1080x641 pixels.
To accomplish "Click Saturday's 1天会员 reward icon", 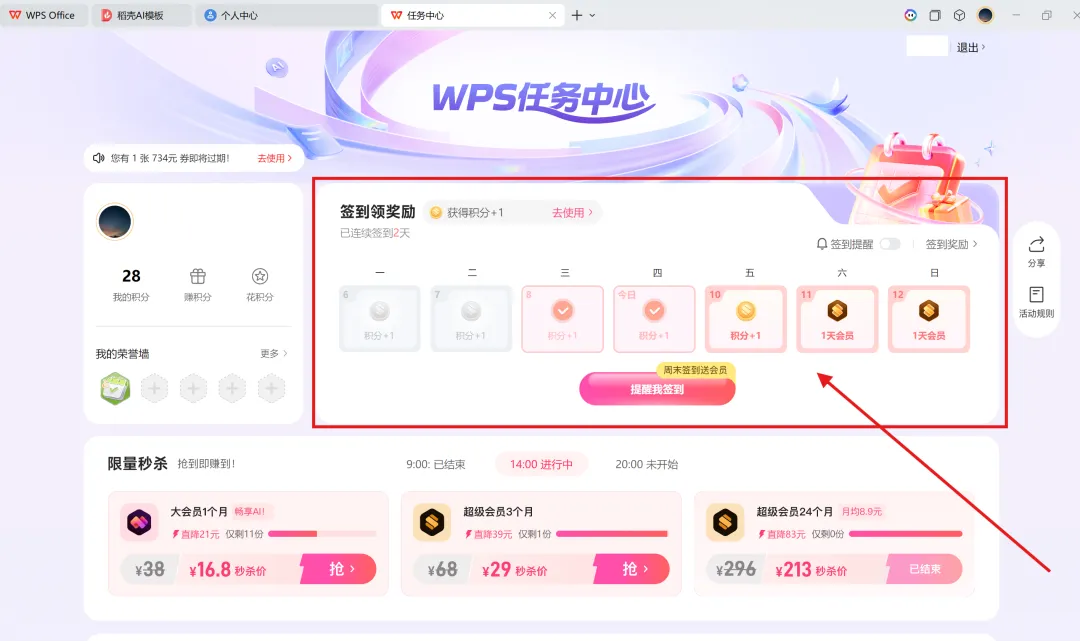I will tap(837, 311).
